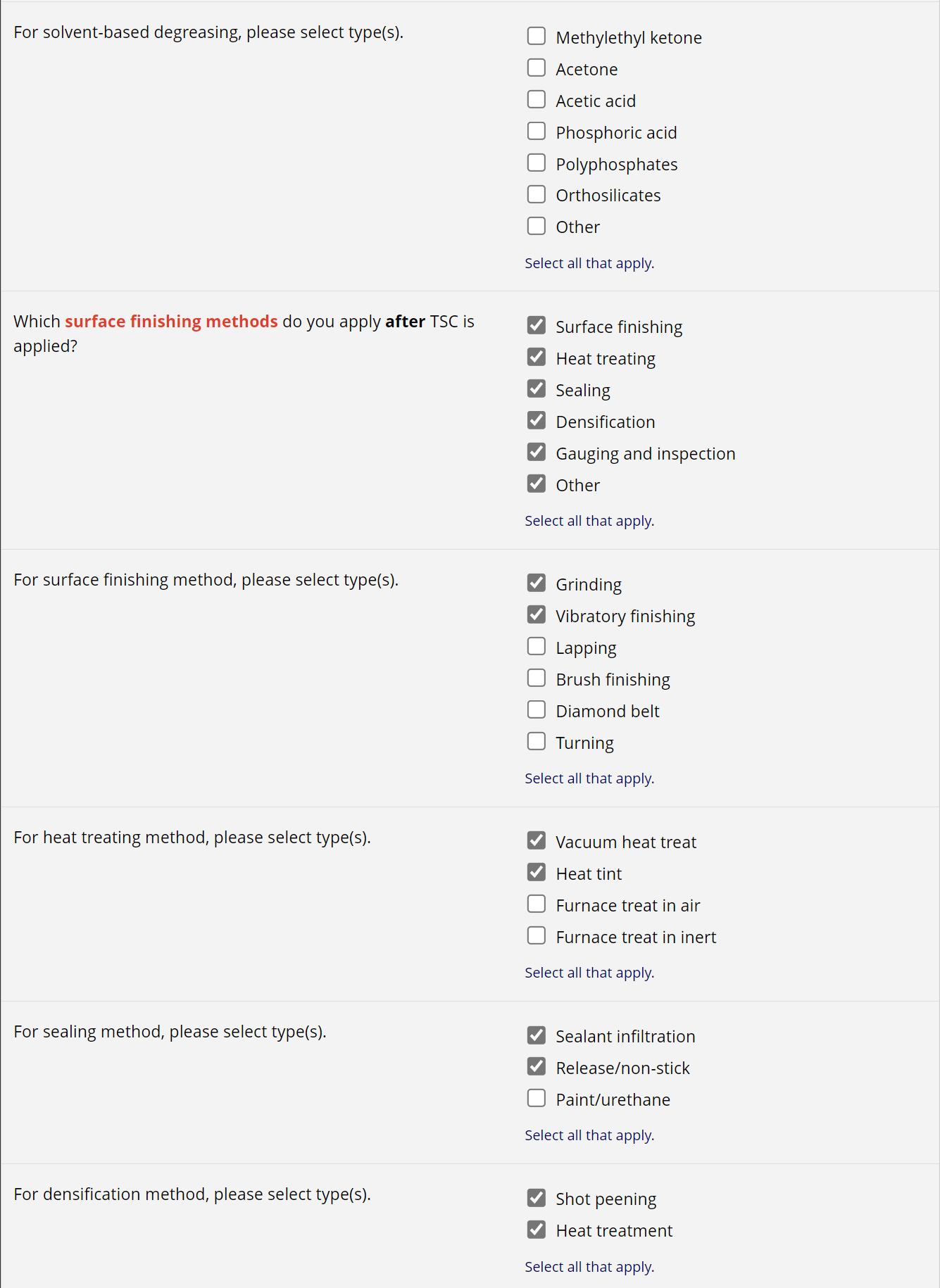This screenshot has width=940, height=1288.
Task: Uncheck the Heat treating checkbox
Action: tap(537, 358)
